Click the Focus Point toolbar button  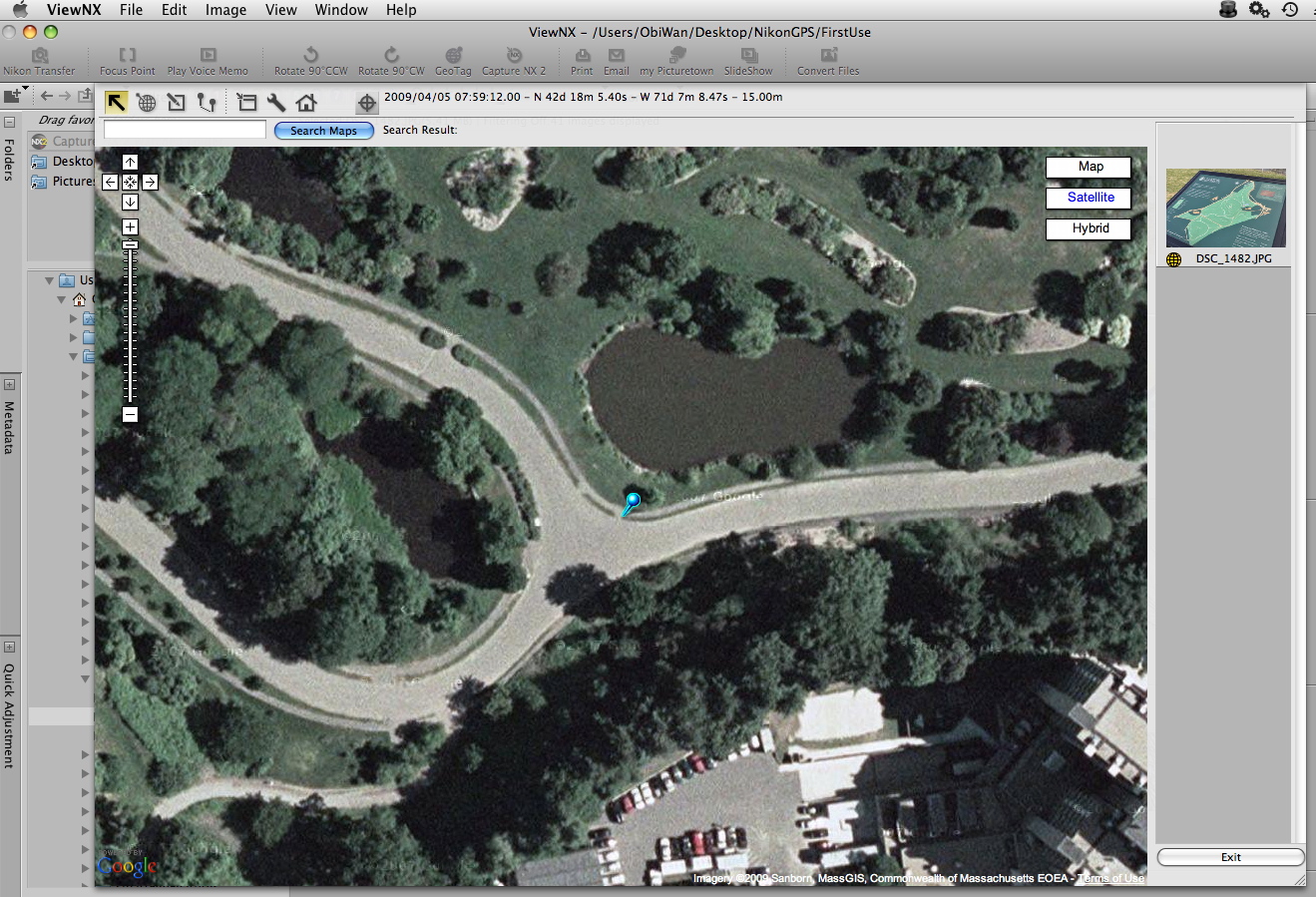[x=128, y=62]
